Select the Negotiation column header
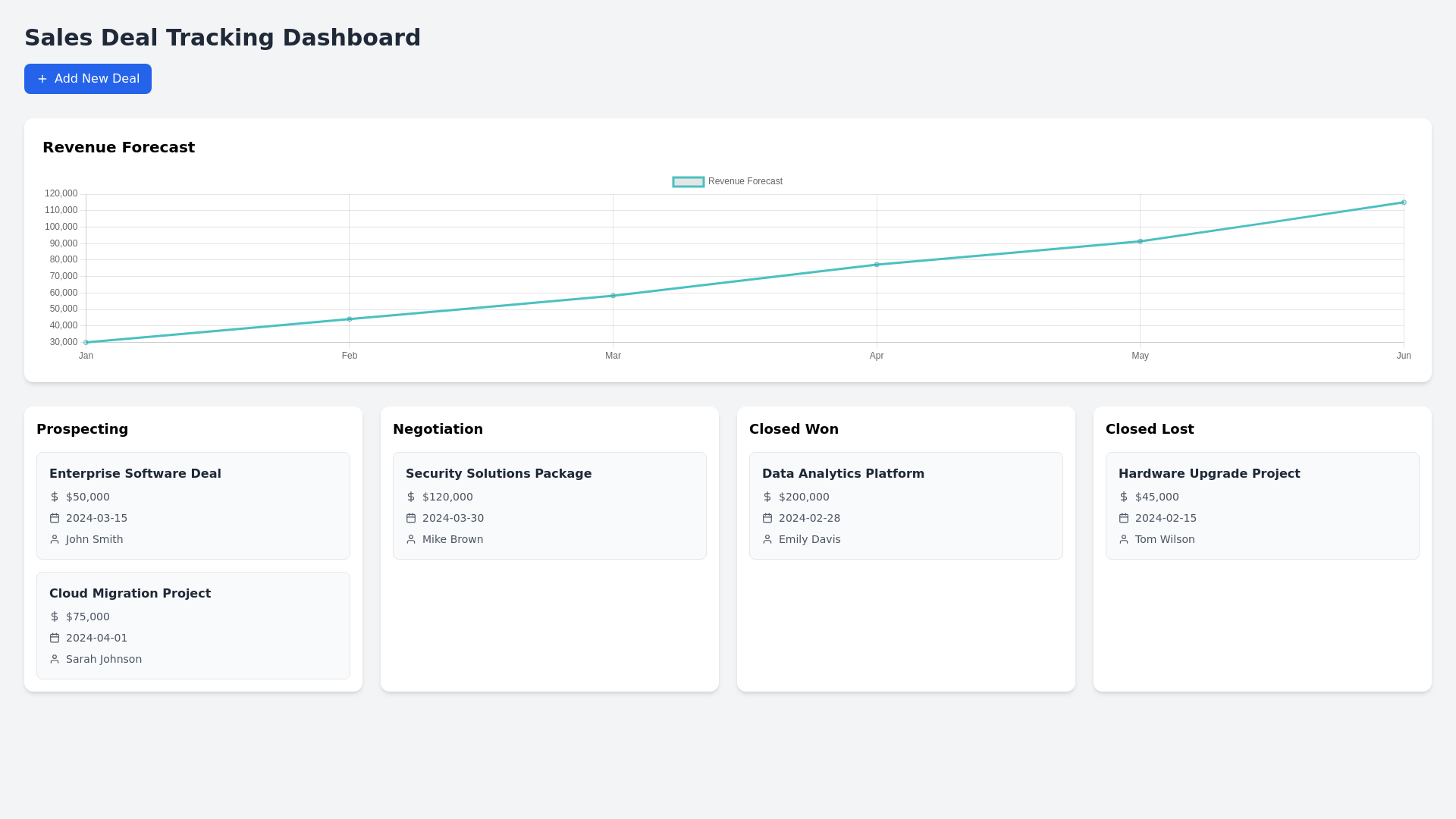Screen dimensions: 1456x819 (x=438, y=429)
